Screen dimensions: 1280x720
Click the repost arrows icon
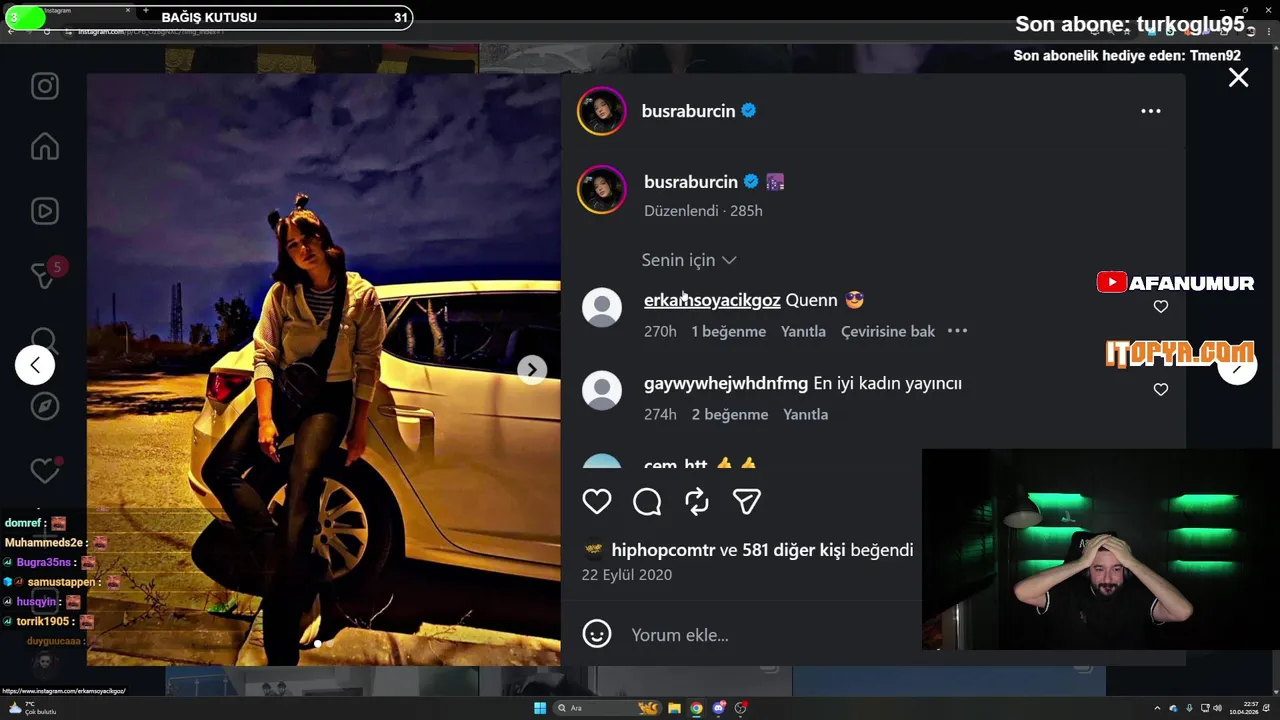(697, 501)
